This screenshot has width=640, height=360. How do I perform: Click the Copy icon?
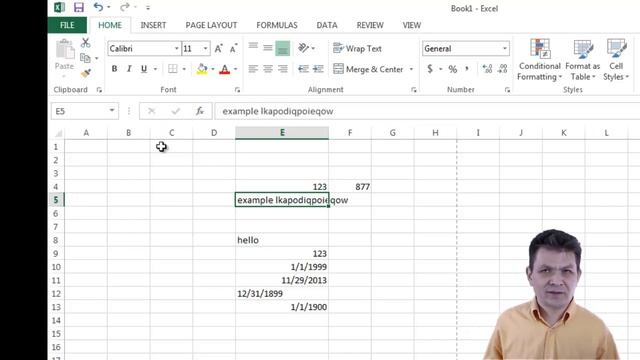coord(85,58)
